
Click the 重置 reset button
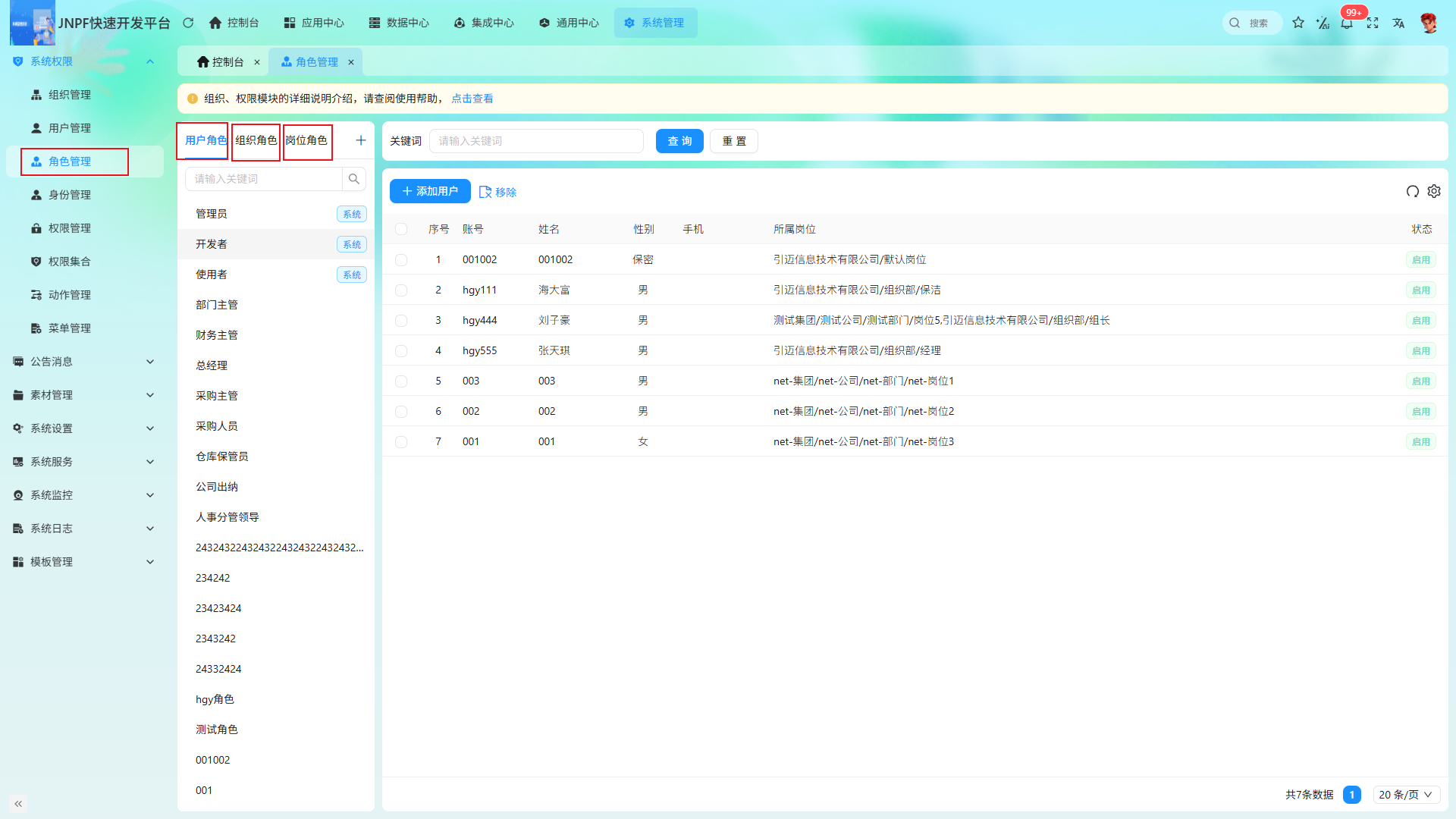[734, 141]
